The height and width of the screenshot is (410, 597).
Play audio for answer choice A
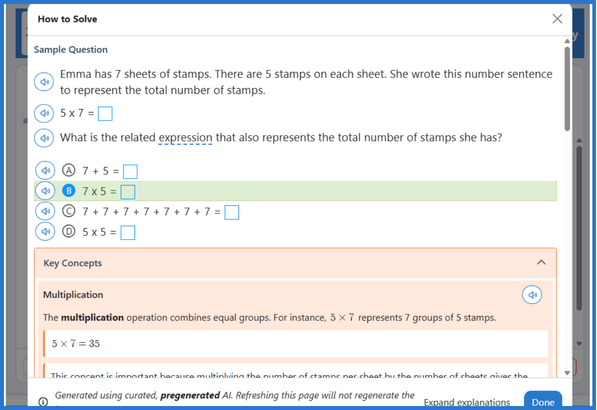coord(45,171)
